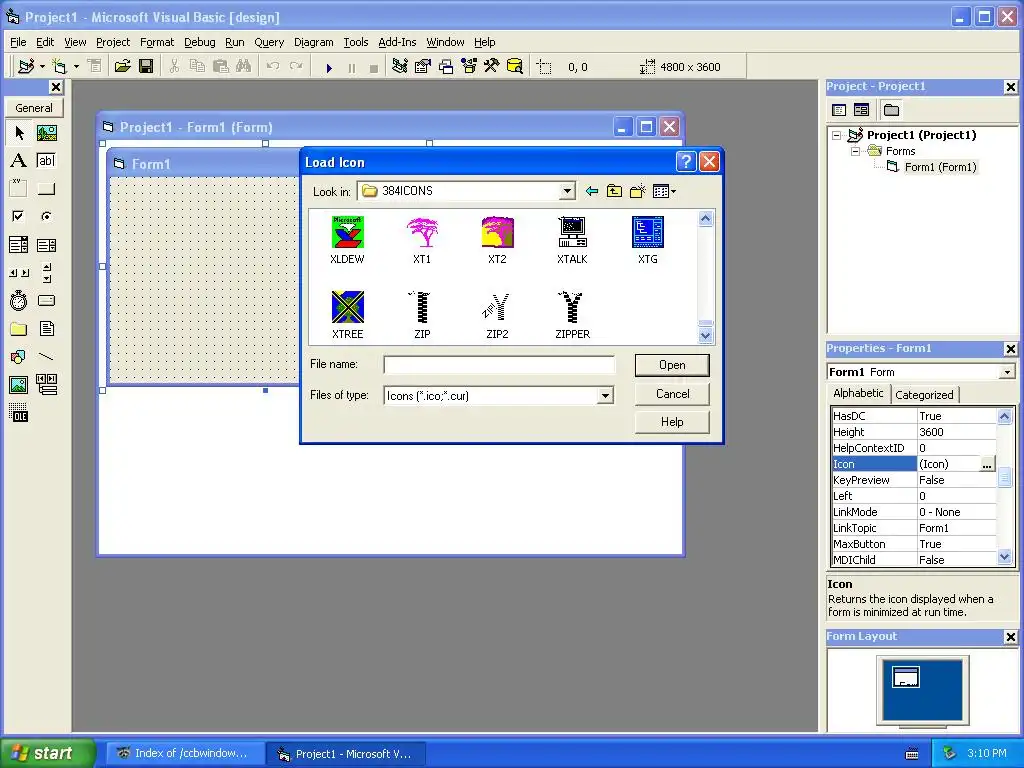Select the XTG icon file
The height and width of the screenshot is (768, 1024).
point(647,240)
